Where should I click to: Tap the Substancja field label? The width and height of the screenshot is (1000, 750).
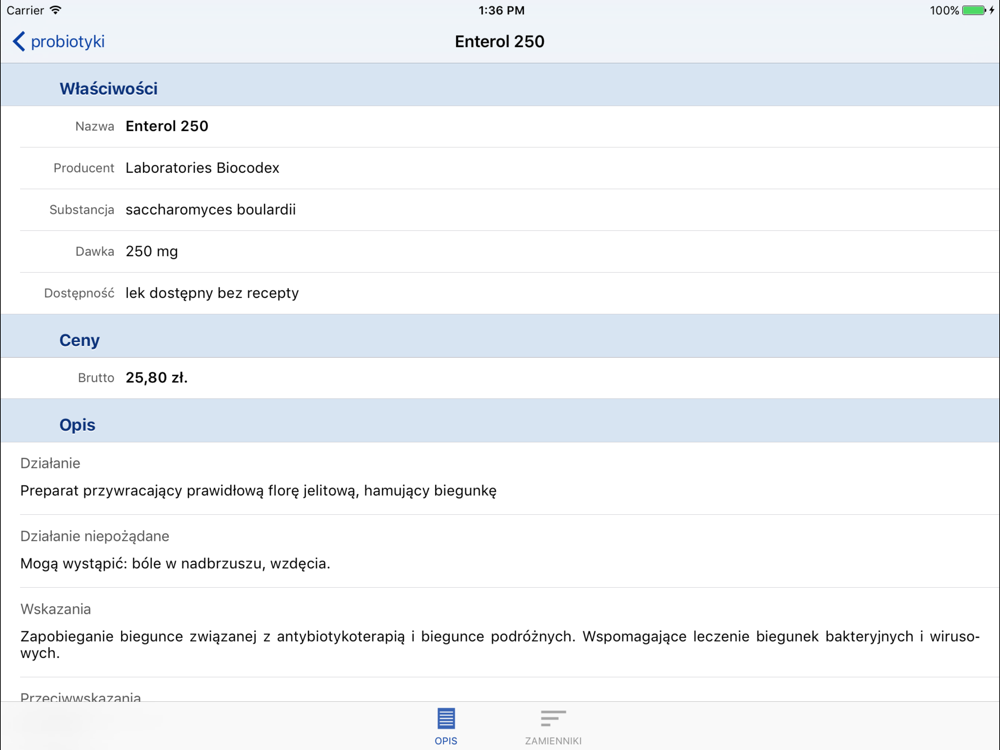coord(82,210)
